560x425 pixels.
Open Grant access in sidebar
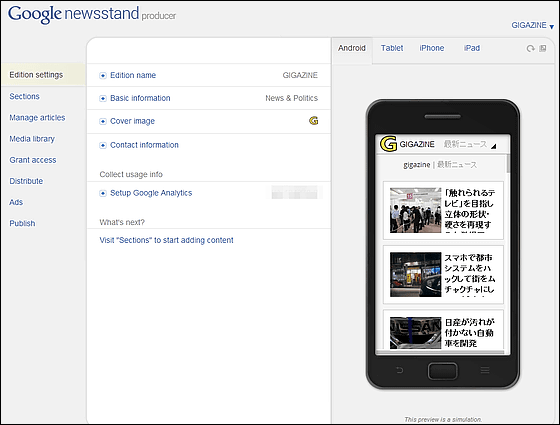[32, 160]
